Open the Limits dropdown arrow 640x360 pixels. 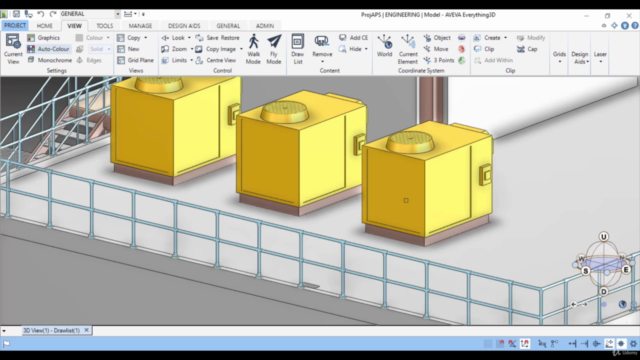191,60
